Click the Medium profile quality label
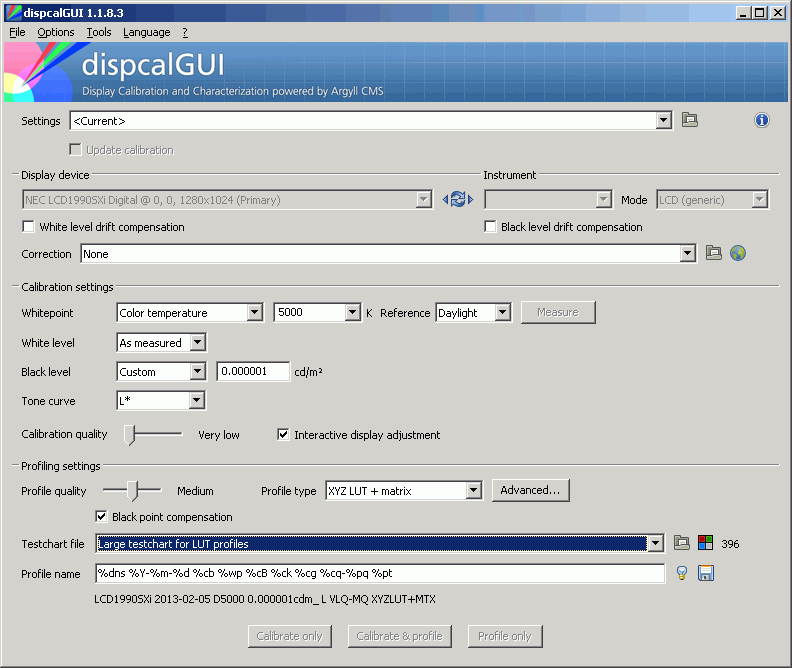 point(195,491)
